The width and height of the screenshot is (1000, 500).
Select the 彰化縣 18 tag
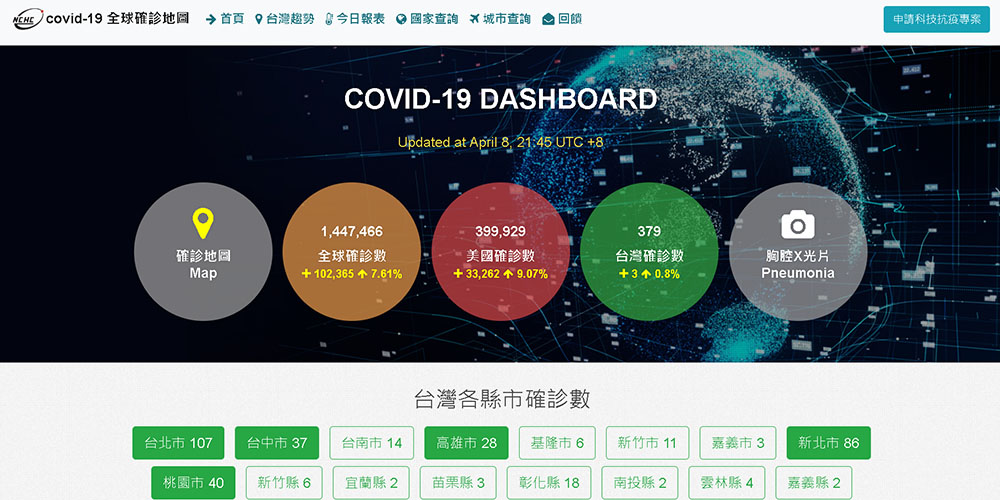click(x=548, y=483)
